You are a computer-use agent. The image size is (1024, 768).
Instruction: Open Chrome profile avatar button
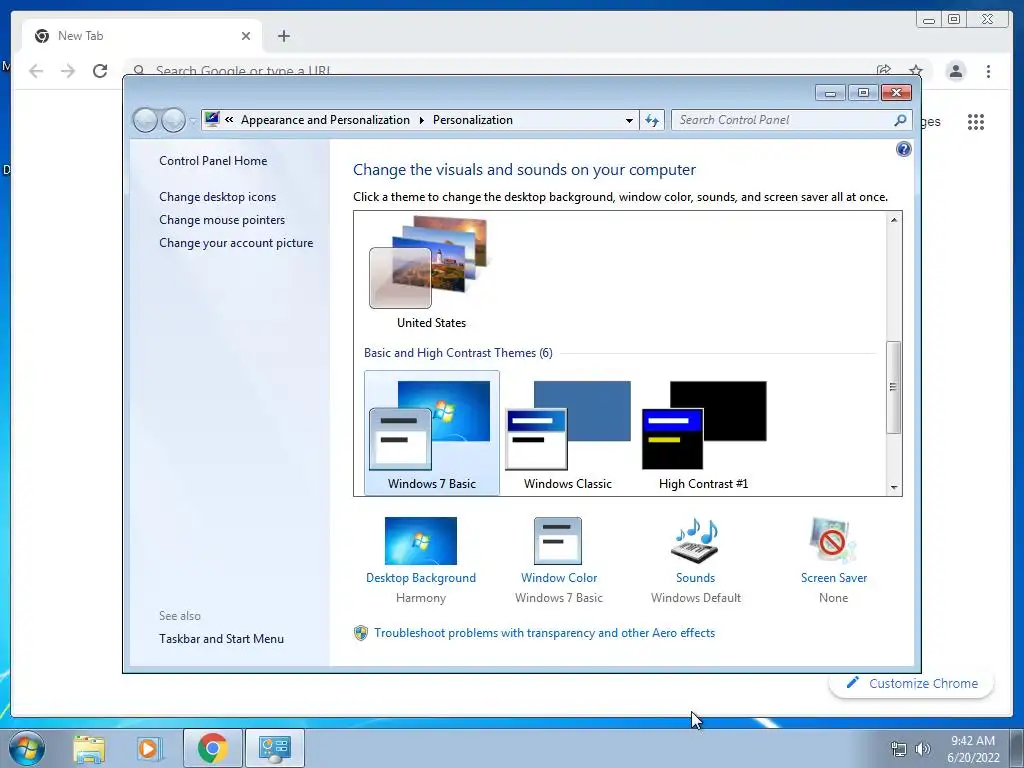tap(955, 71)
